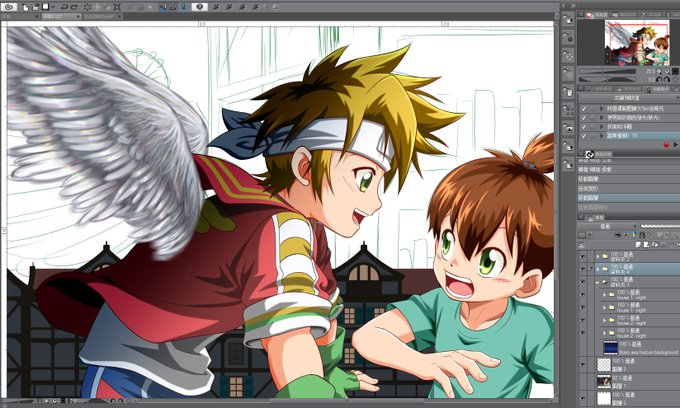Reset canvas rotation in Navigator

675,80
